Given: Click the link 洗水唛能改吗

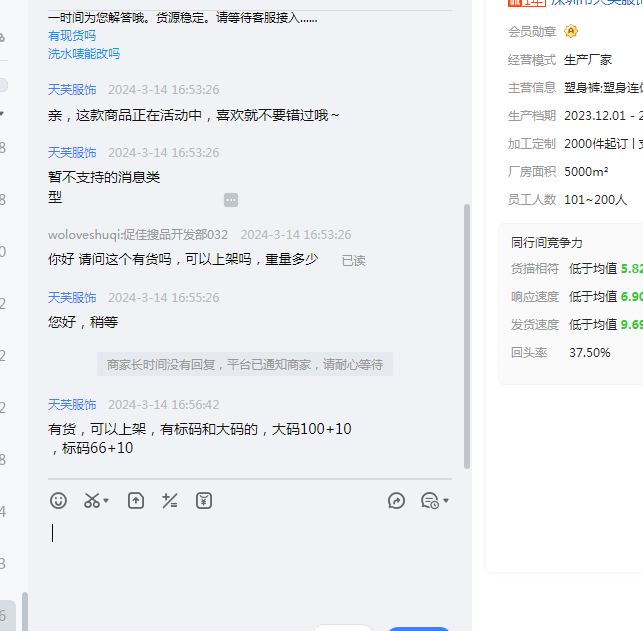Looking at the screenshot, I should click(x=84, y=54).
